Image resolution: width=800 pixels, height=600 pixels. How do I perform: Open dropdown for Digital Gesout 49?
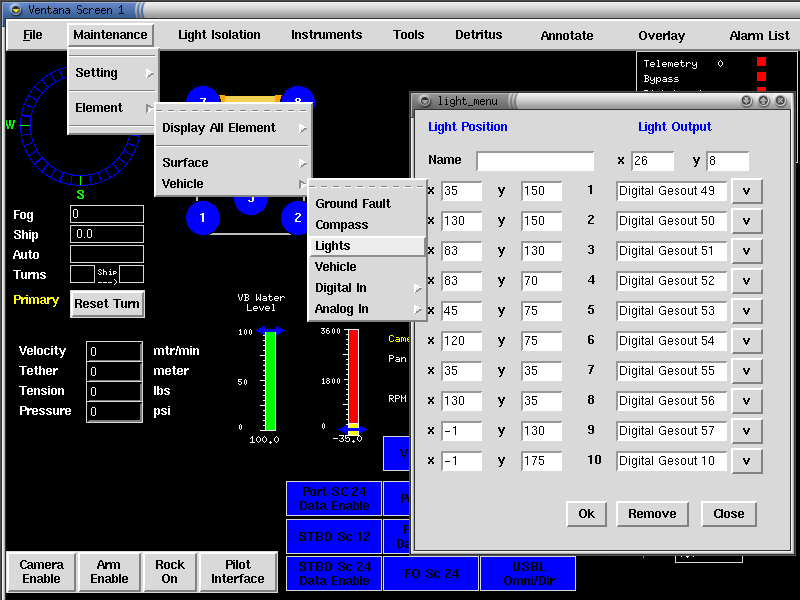(x=746, y=191)
